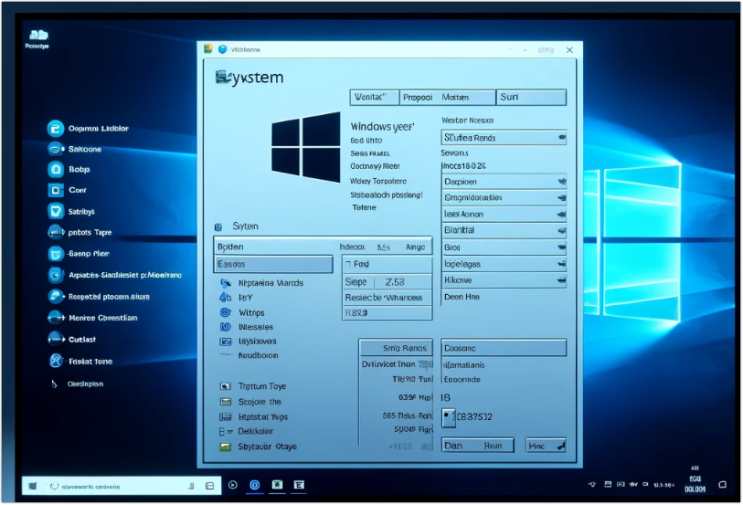Screen dimensions: 743x505
Task: Open the Saenp Plerr desktop icon
Action: click(x=55, y=253)
